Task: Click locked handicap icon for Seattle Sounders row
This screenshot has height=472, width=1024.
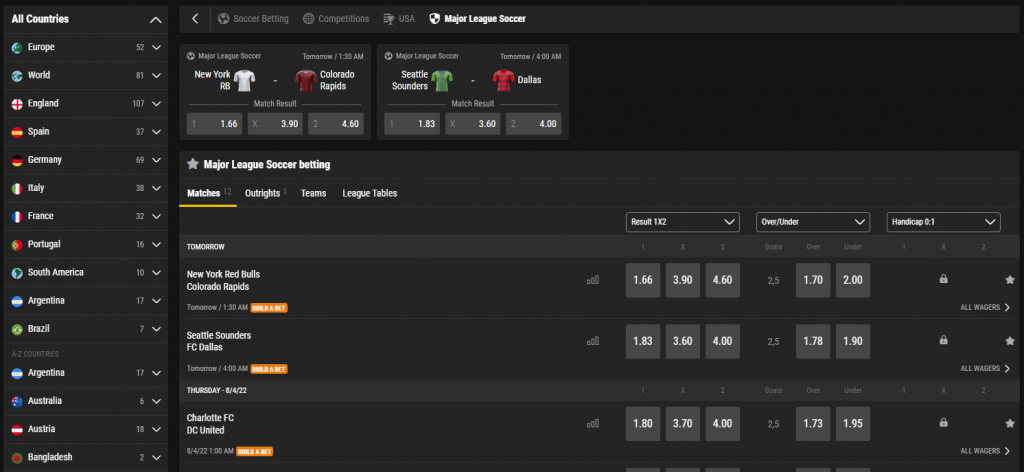Action: (943, 340)
